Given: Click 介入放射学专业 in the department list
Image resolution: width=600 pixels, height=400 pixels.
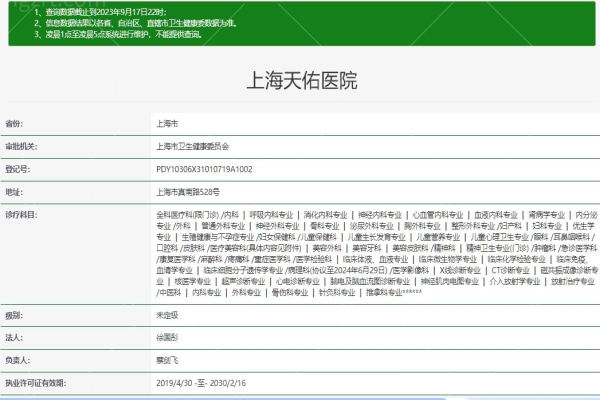Looking at the screenshot, I should 515,281.
